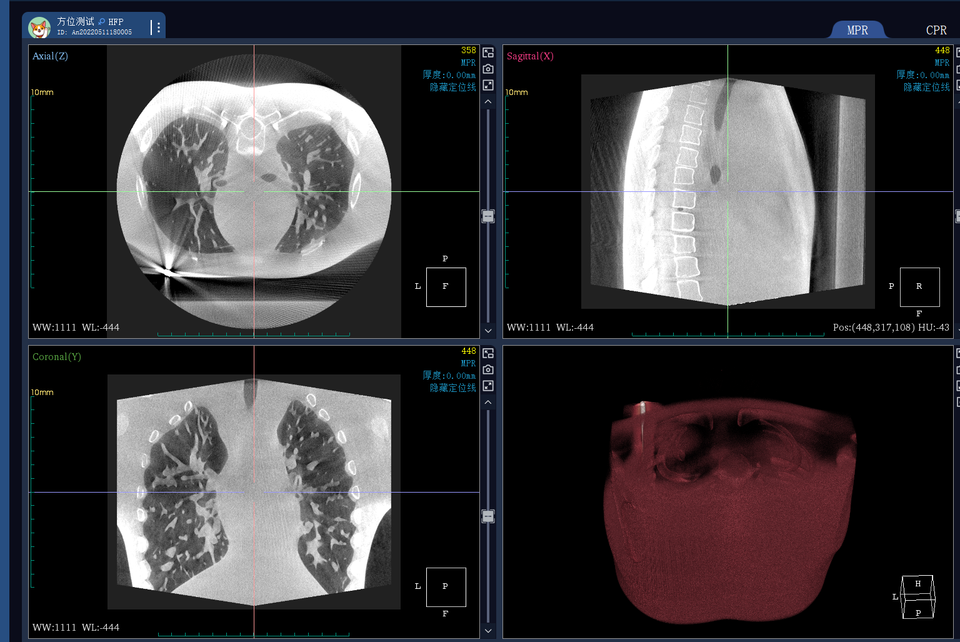The height and width of the screenshot is (642, 960).
Task: Capture a screenshot of the Coronal view
Action: click(488, 370)
